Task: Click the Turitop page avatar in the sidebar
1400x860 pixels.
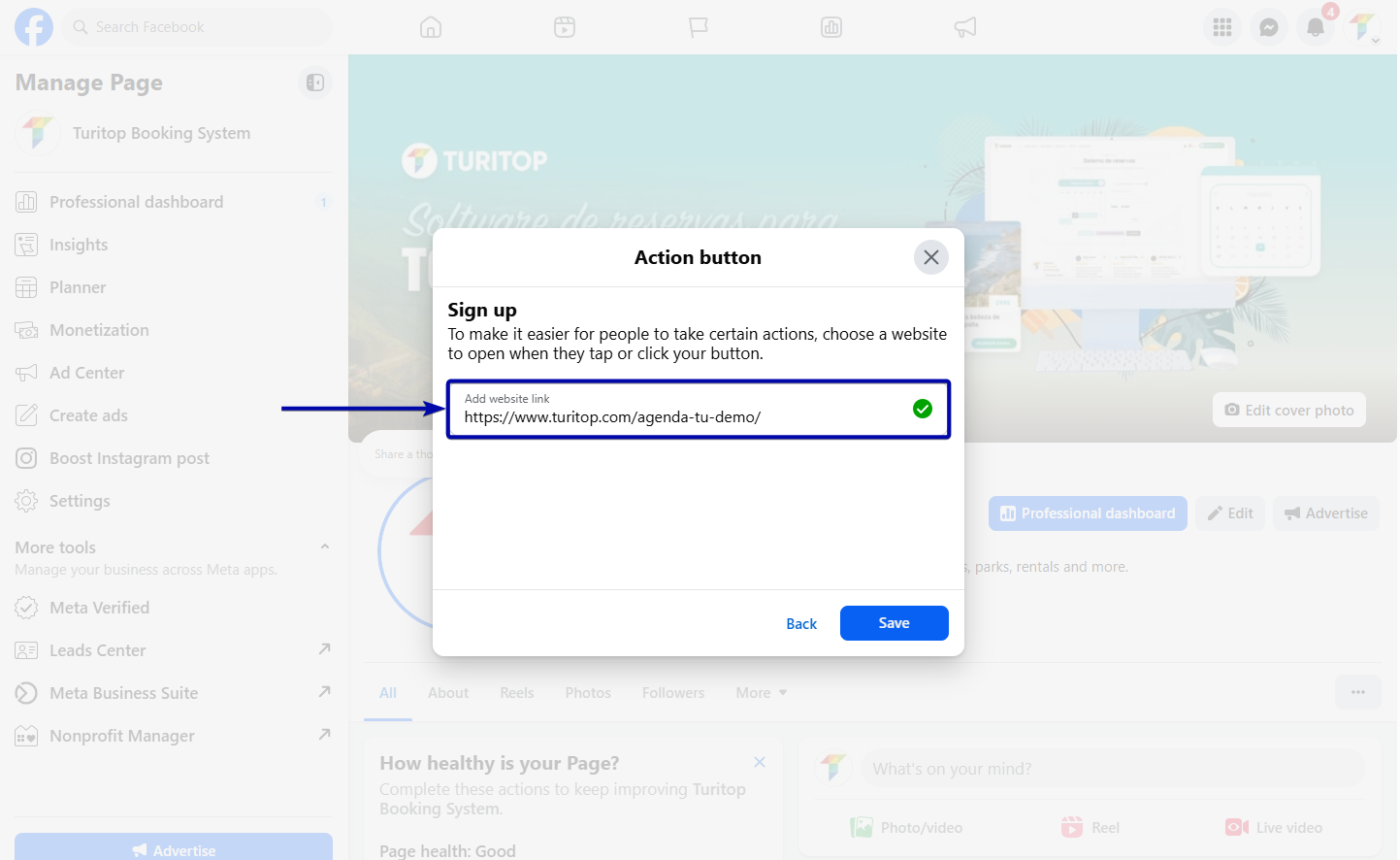Action: 38,133
